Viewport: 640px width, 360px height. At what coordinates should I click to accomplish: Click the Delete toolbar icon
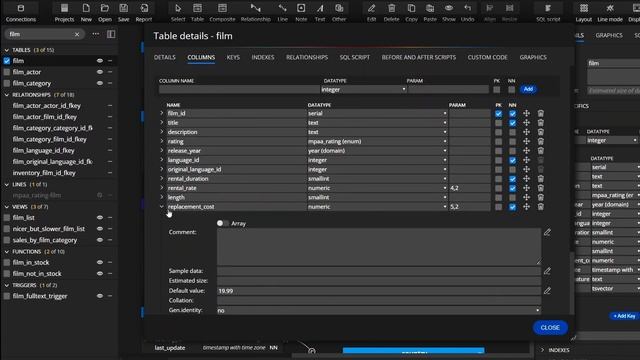pyautogui.click(x=391, y=12)
